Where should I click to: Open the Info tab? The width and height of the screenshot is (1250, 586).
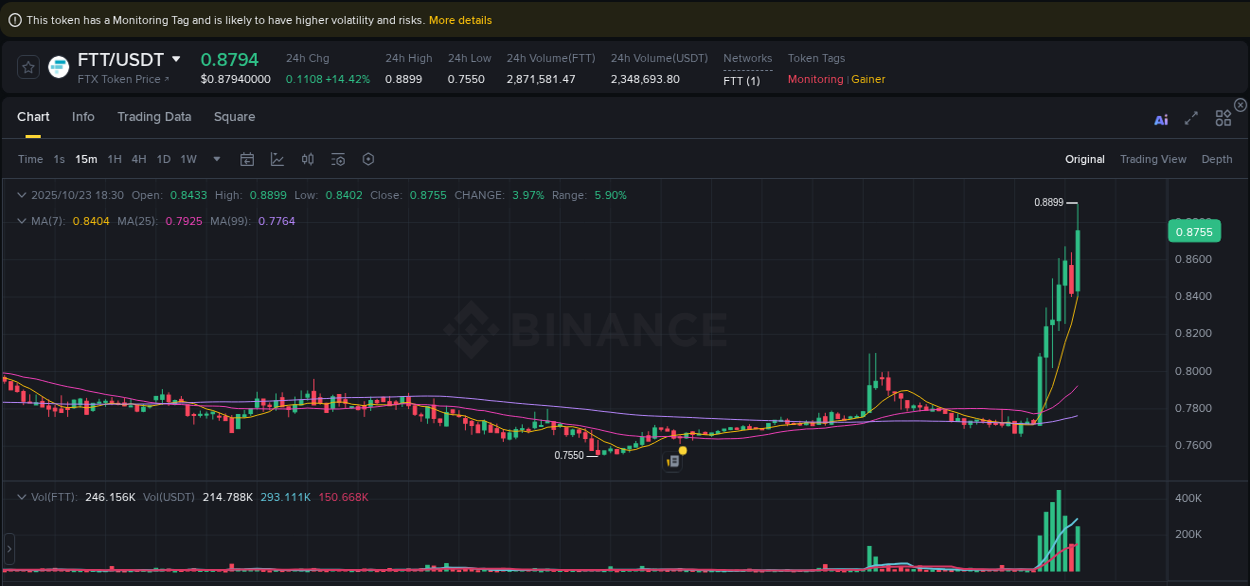[x=83, y=117]
